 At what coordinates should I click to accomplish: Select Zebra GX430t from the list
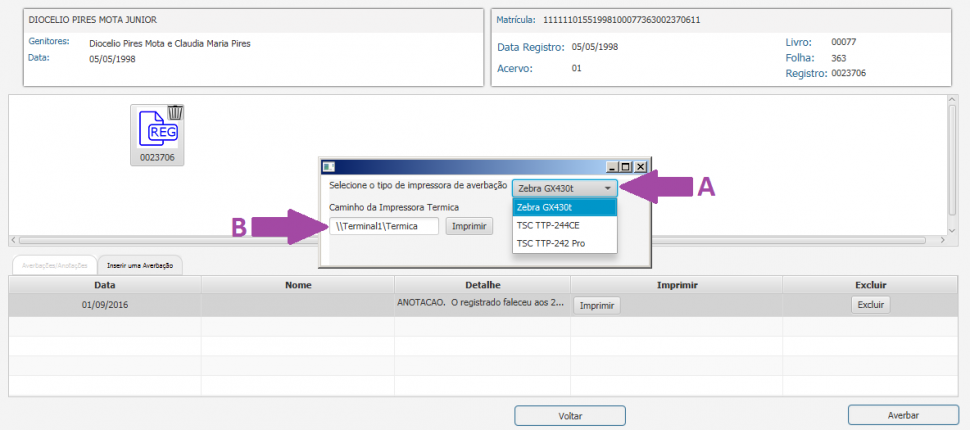564,207
